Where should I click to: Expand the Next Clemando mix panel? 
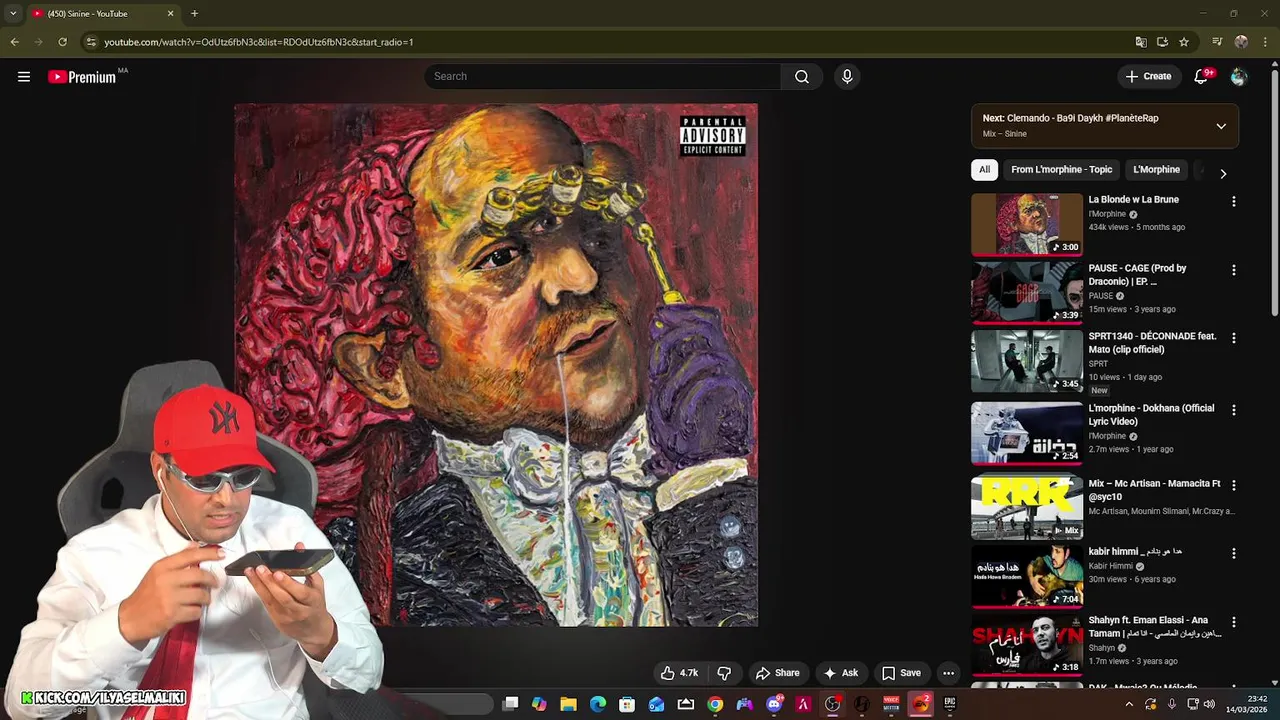1221,126
